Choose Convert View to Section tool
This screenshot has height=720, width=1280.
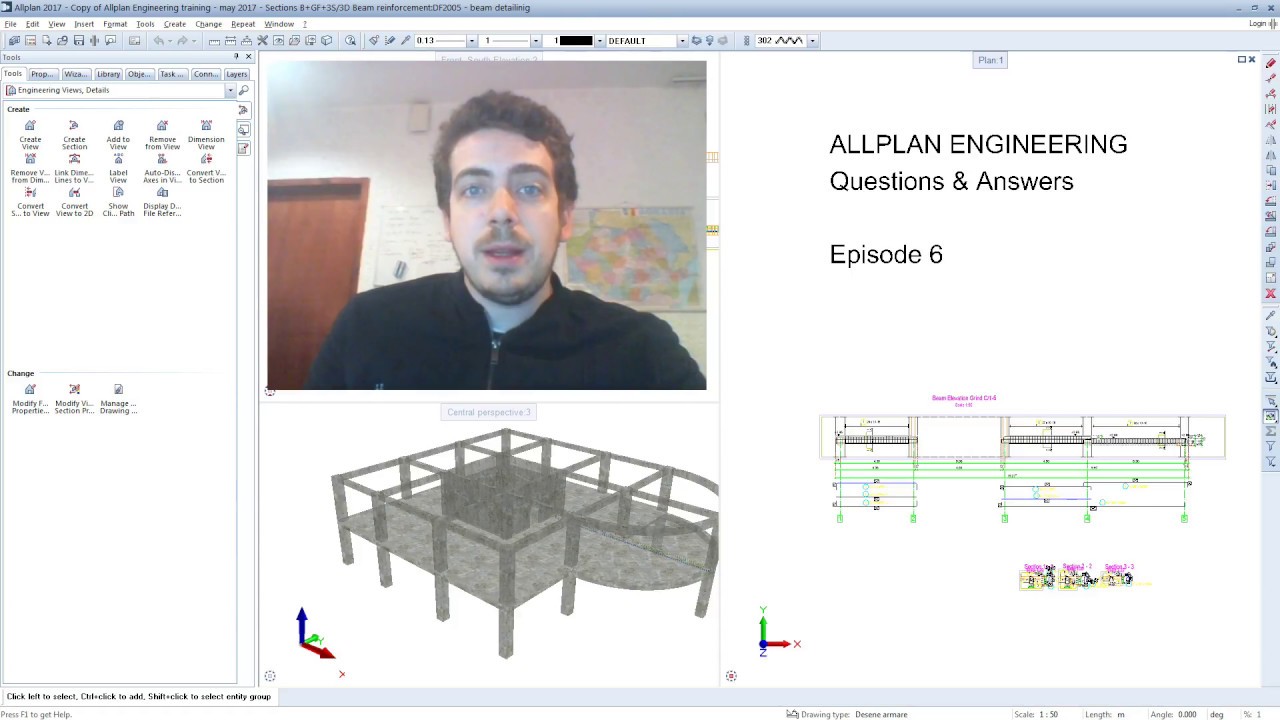[206, 169]
